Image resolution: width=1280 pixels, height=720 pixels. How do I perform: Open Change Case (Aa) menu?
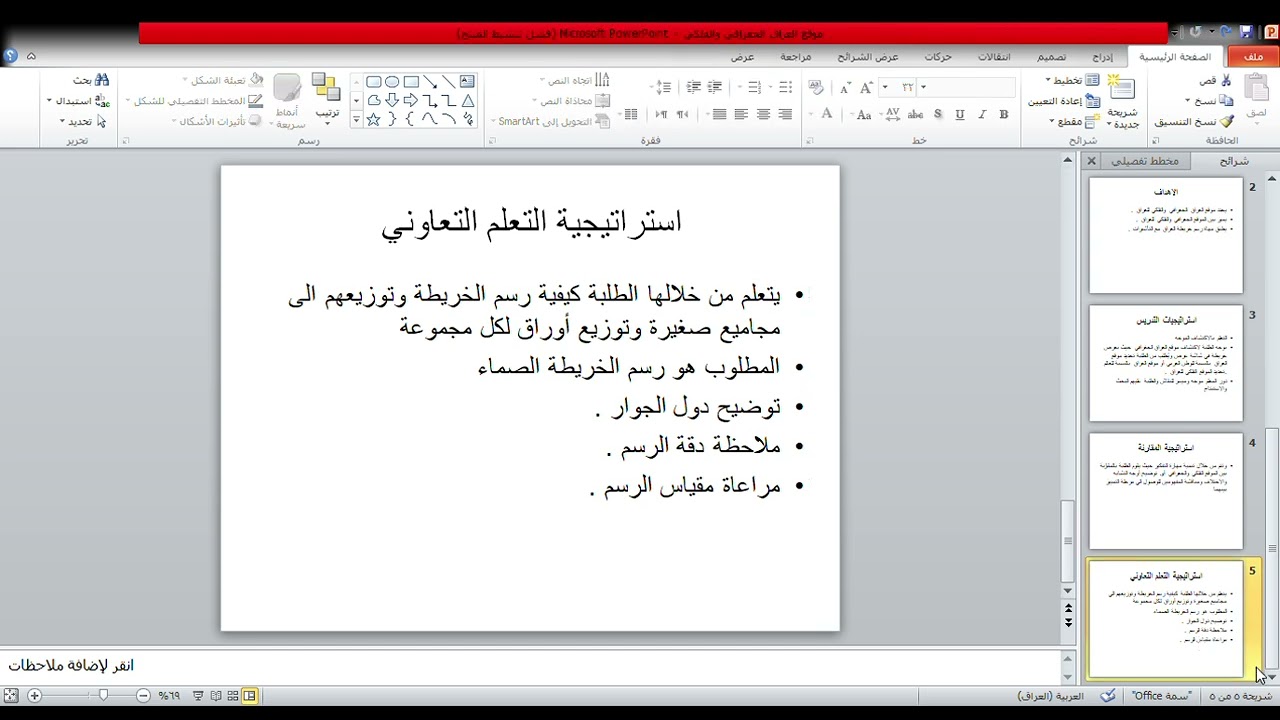tap(865, 115)
